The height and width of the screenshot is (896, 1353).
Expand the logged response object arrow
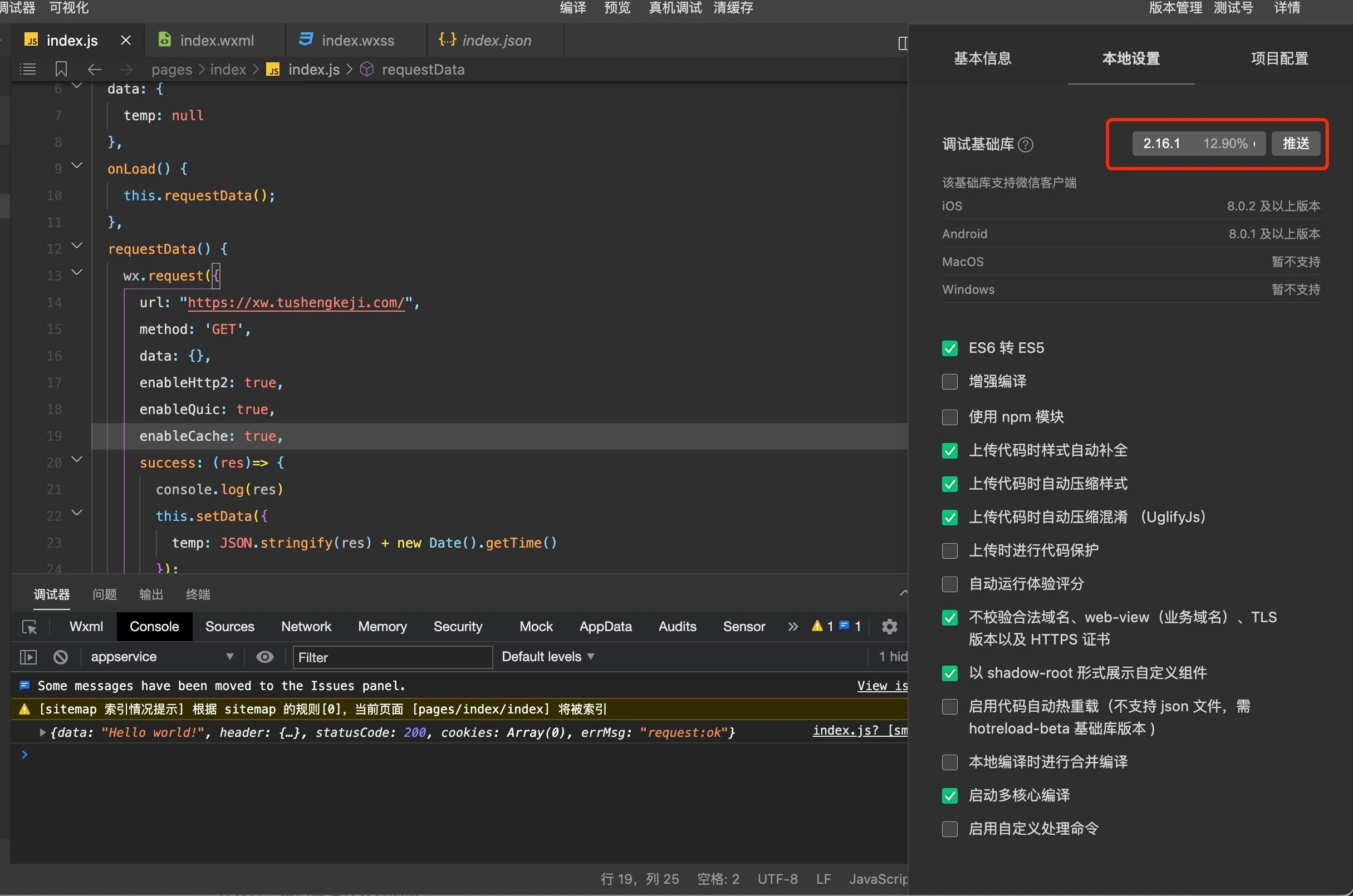pos(42,732)
